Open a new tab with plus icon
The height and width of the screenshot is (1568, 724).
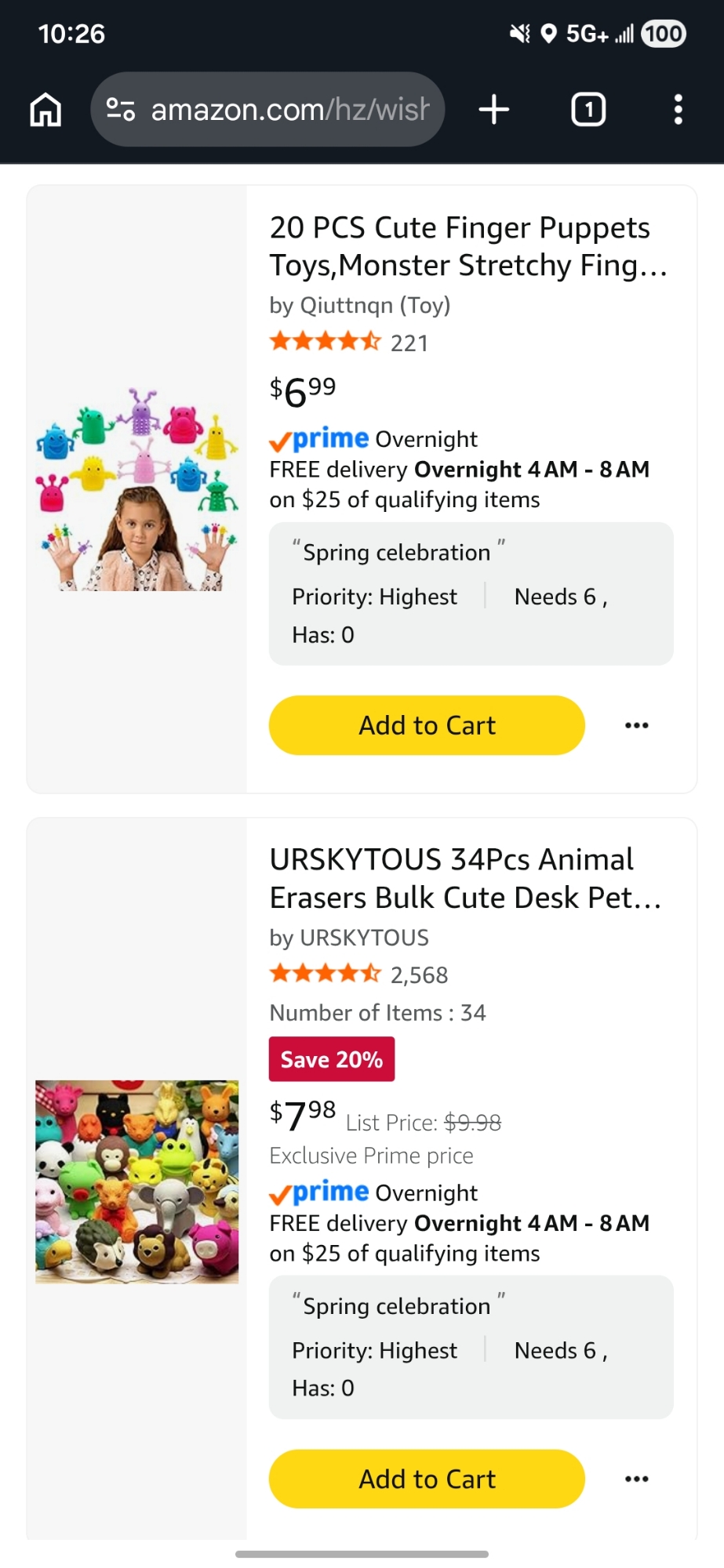pos(494,110)
